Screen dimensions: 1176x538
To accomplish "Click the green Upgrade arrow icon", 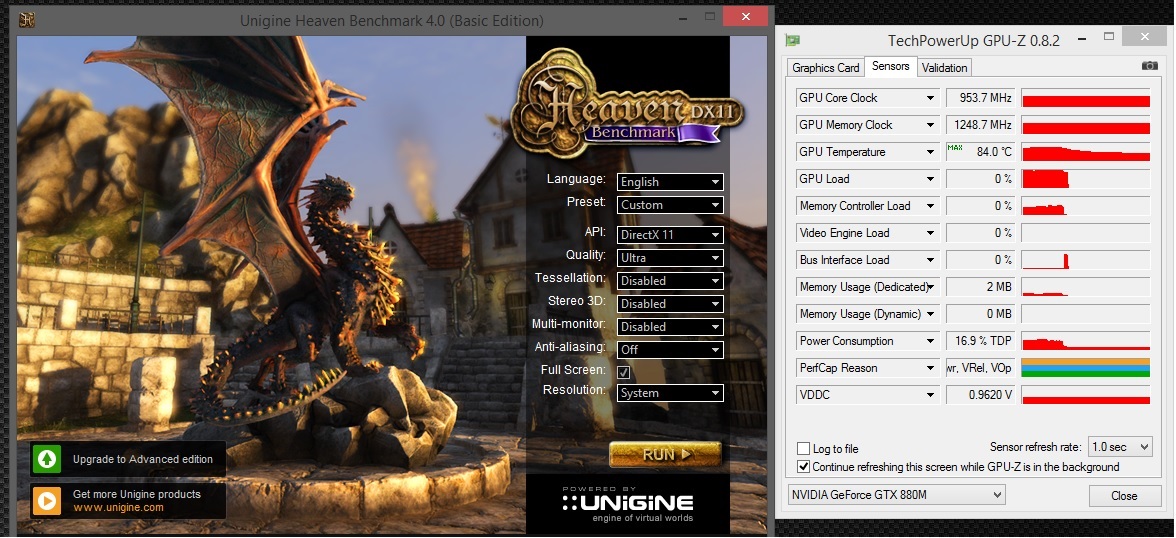I will [x=46, y=459].
